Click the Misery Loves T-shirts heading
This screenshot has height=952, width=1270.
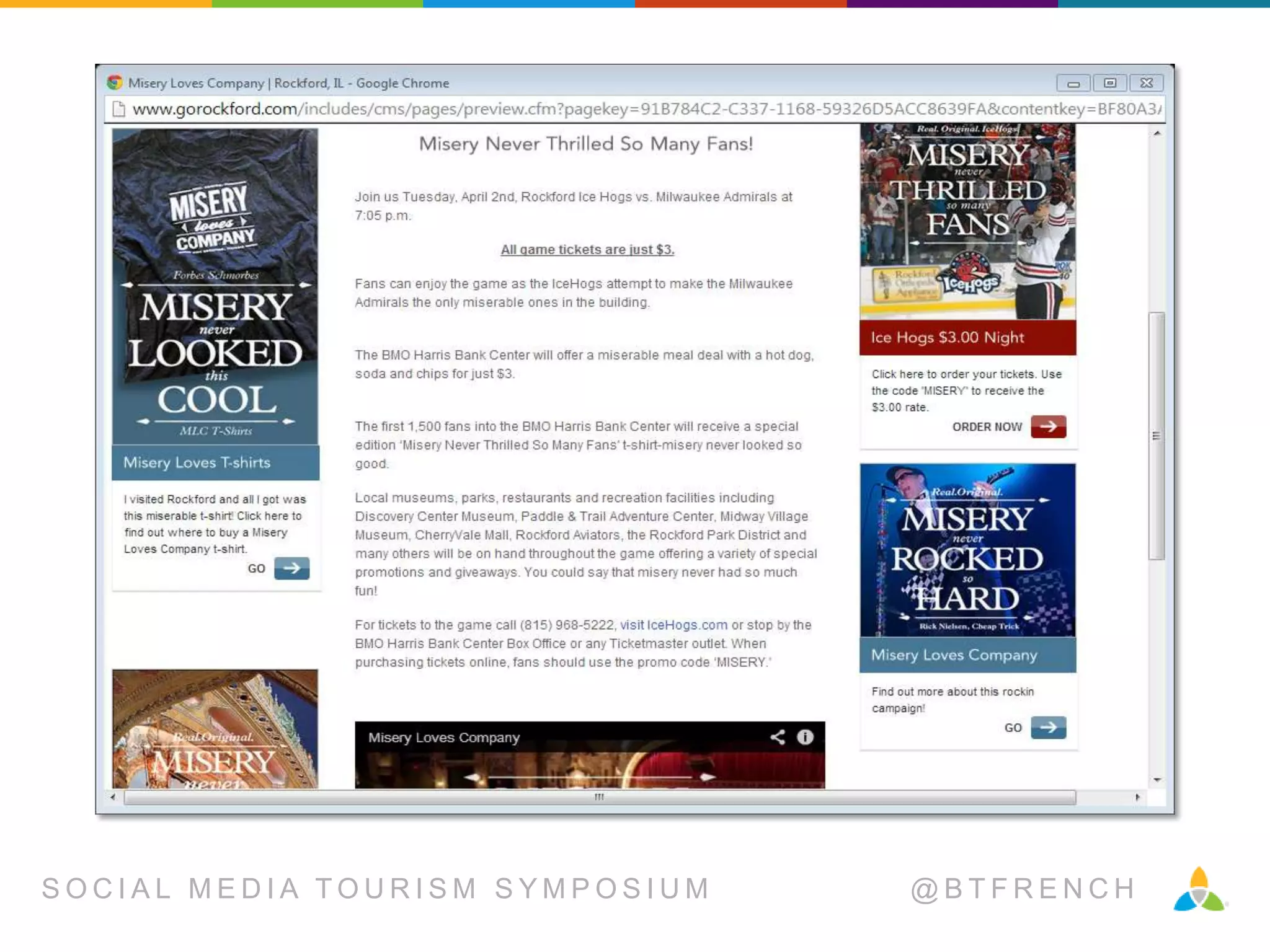(x=197, y=462)
